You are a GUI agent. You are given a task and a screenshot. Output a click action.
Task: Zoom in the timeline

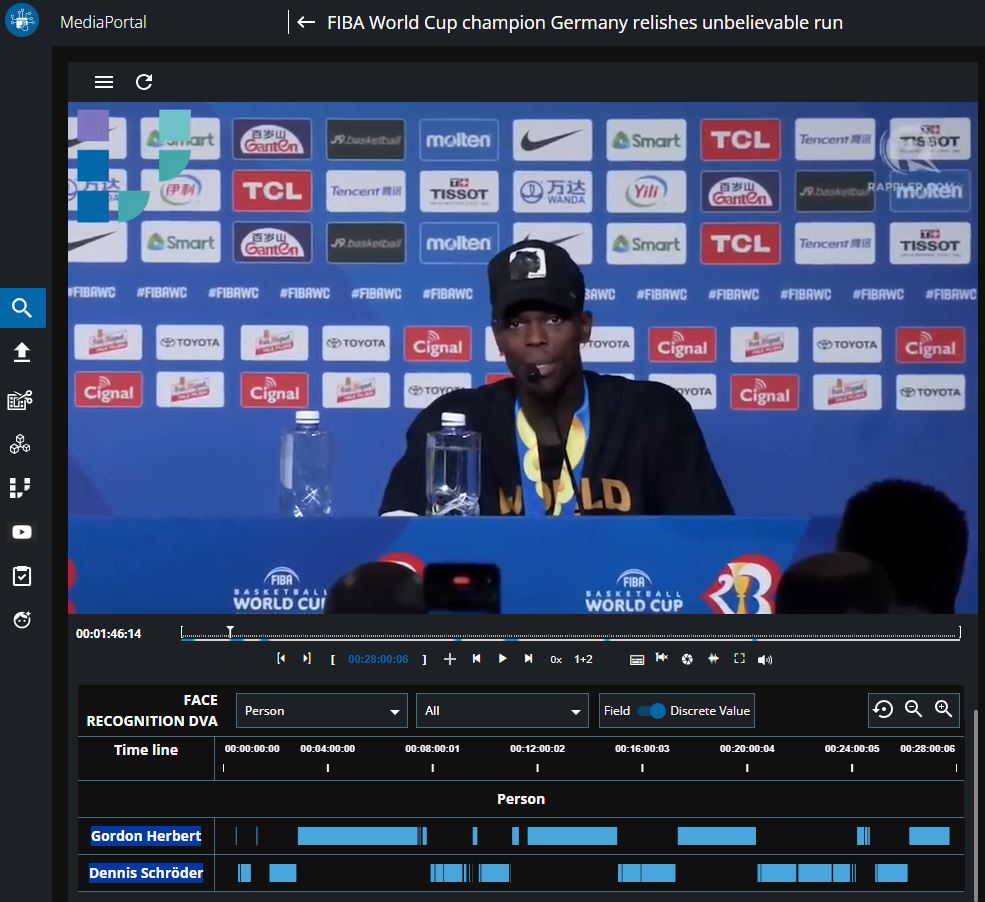[944, 710]
